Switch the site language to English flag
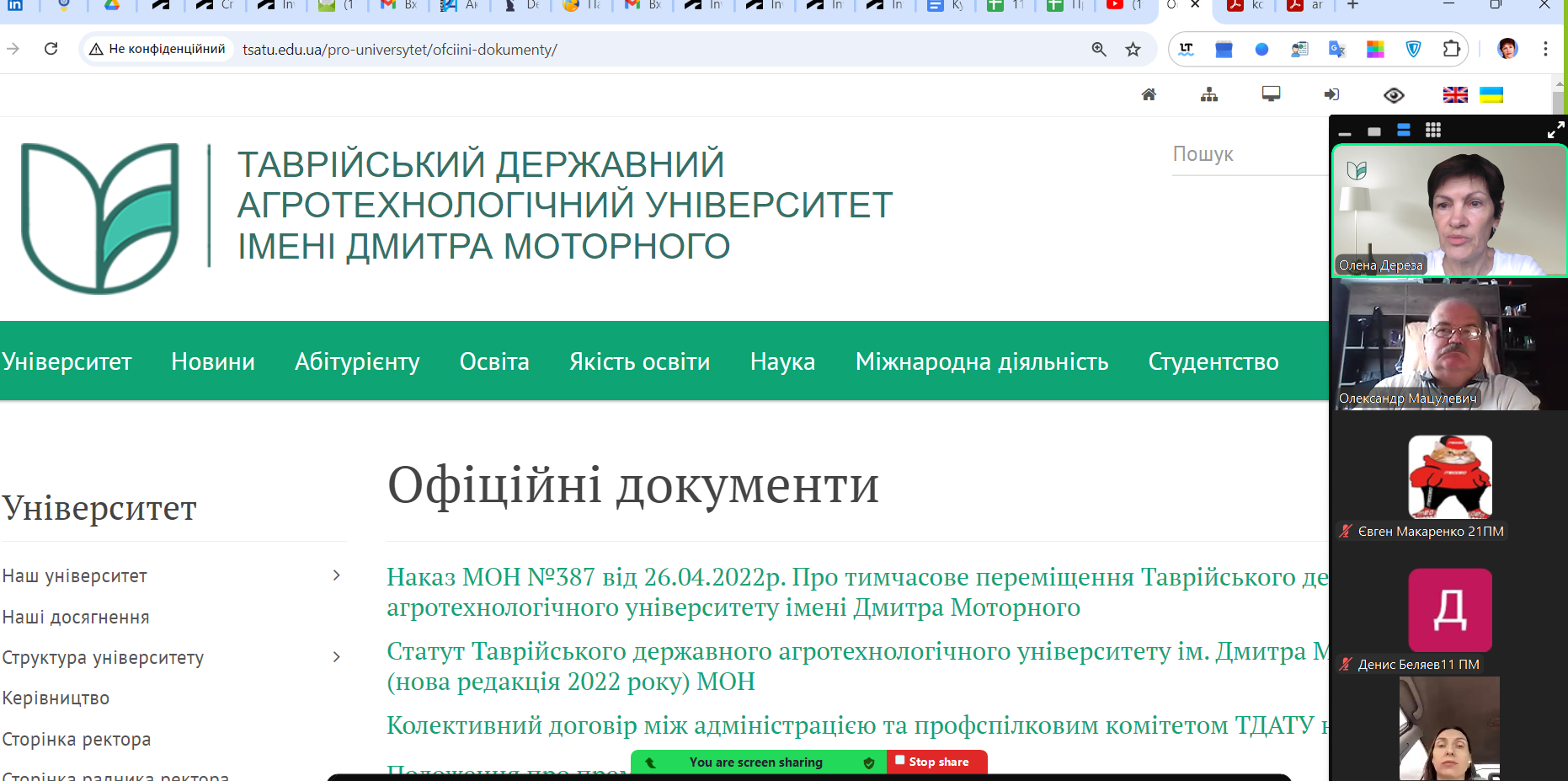1568x781 pixels. [x=1455, y=94]
